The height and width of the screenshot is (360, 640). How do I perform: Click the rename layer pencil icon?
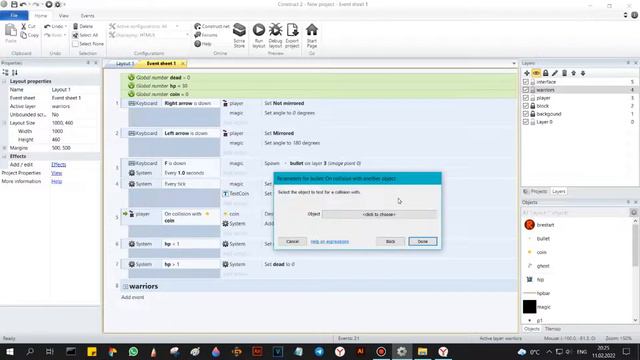tap(555, 73)
